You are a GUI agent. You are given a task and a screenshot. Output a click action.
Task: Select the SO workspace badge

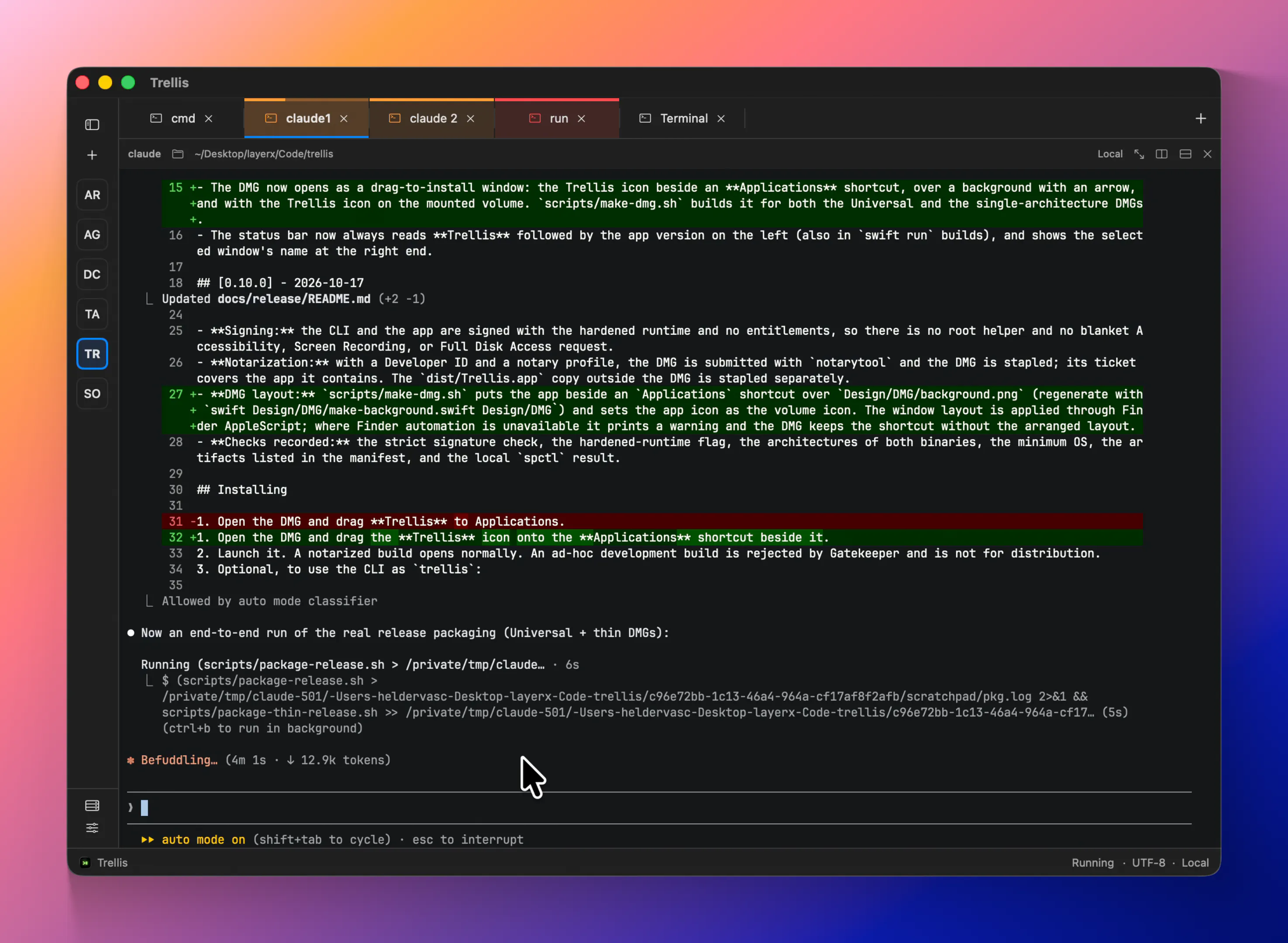[x=92, y=394]
